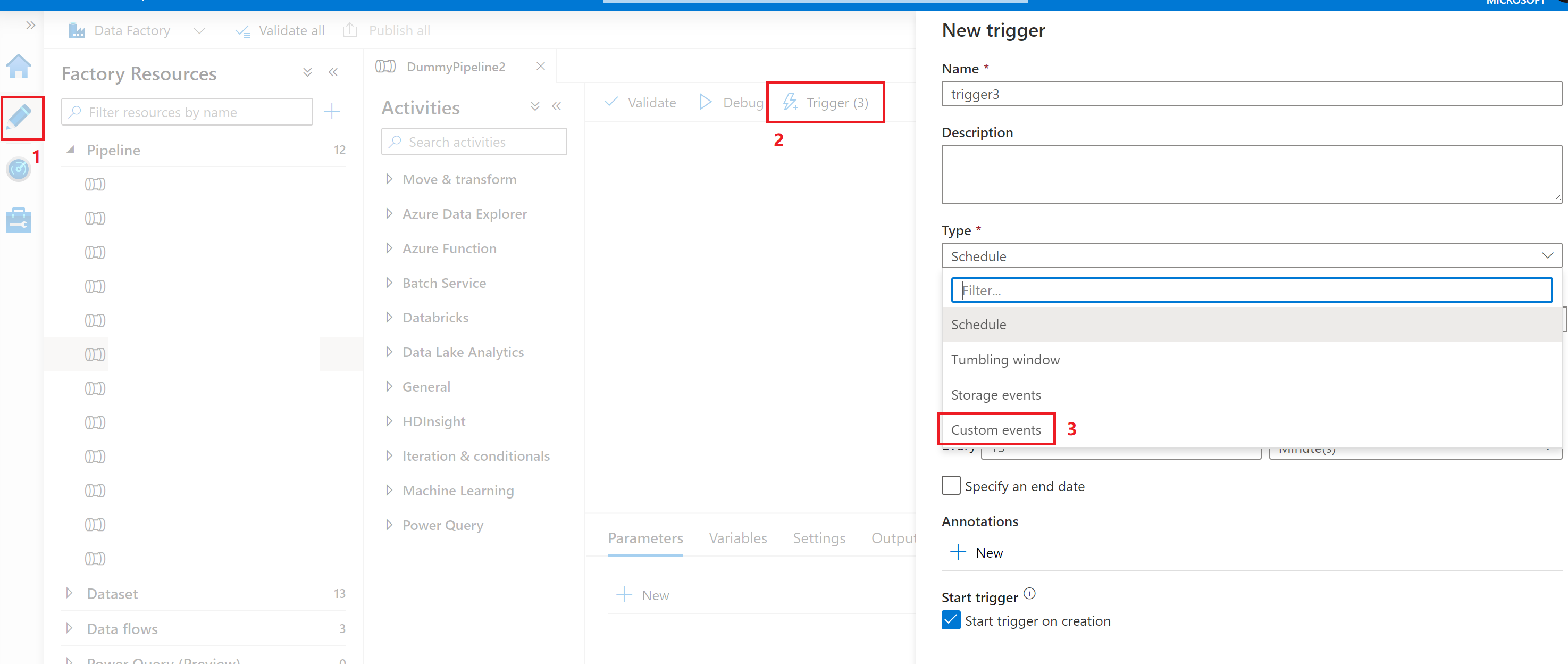Open the Type dropdown for trigger

coord(1248,256)
